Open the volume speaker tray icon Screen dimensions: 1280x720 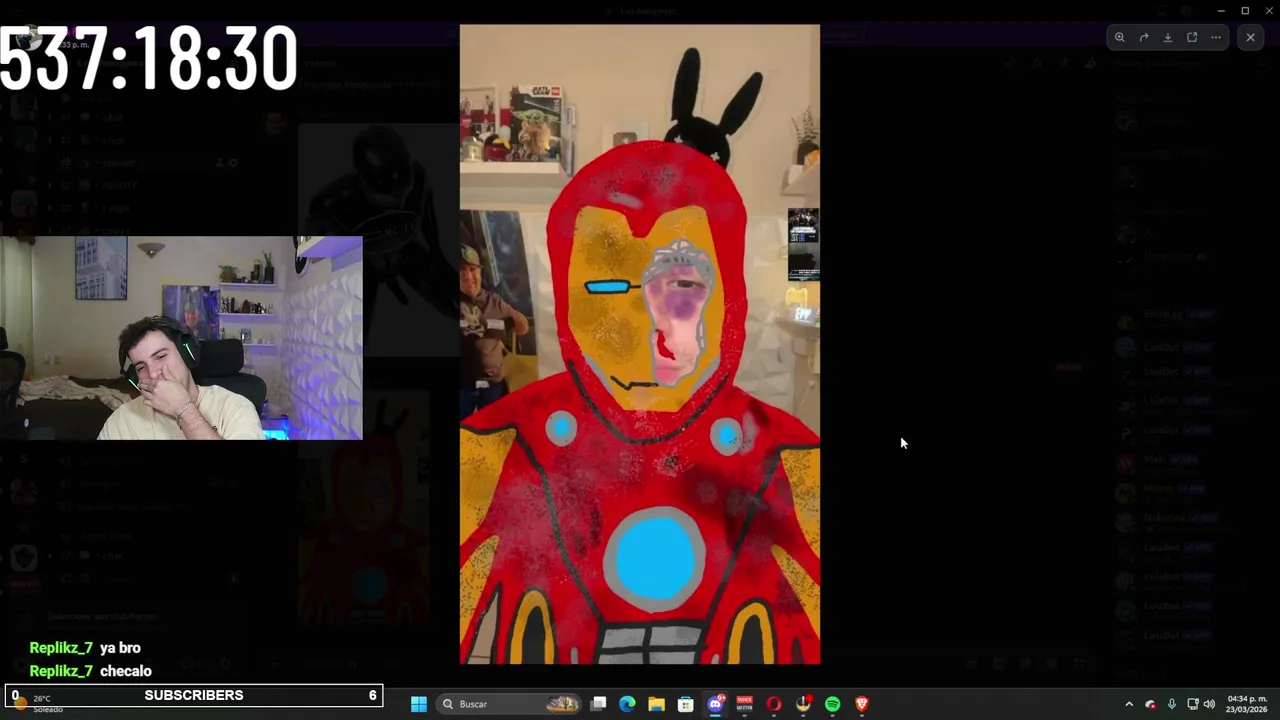(x=1209, y=704)
